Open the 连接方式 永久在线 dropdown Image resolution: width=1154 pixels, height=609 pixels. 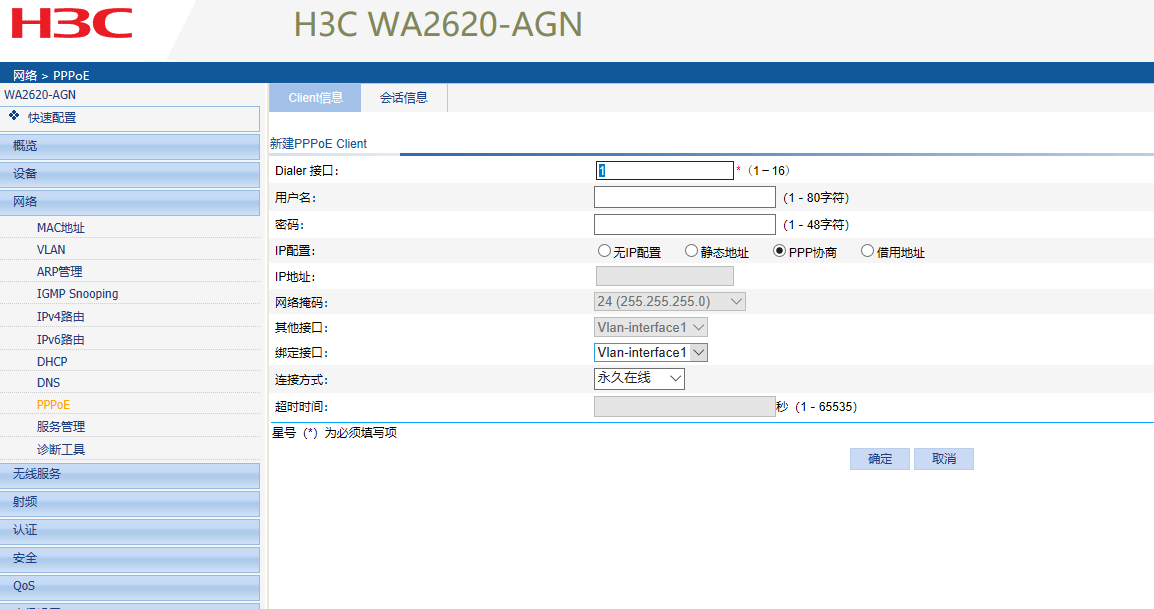640,379
